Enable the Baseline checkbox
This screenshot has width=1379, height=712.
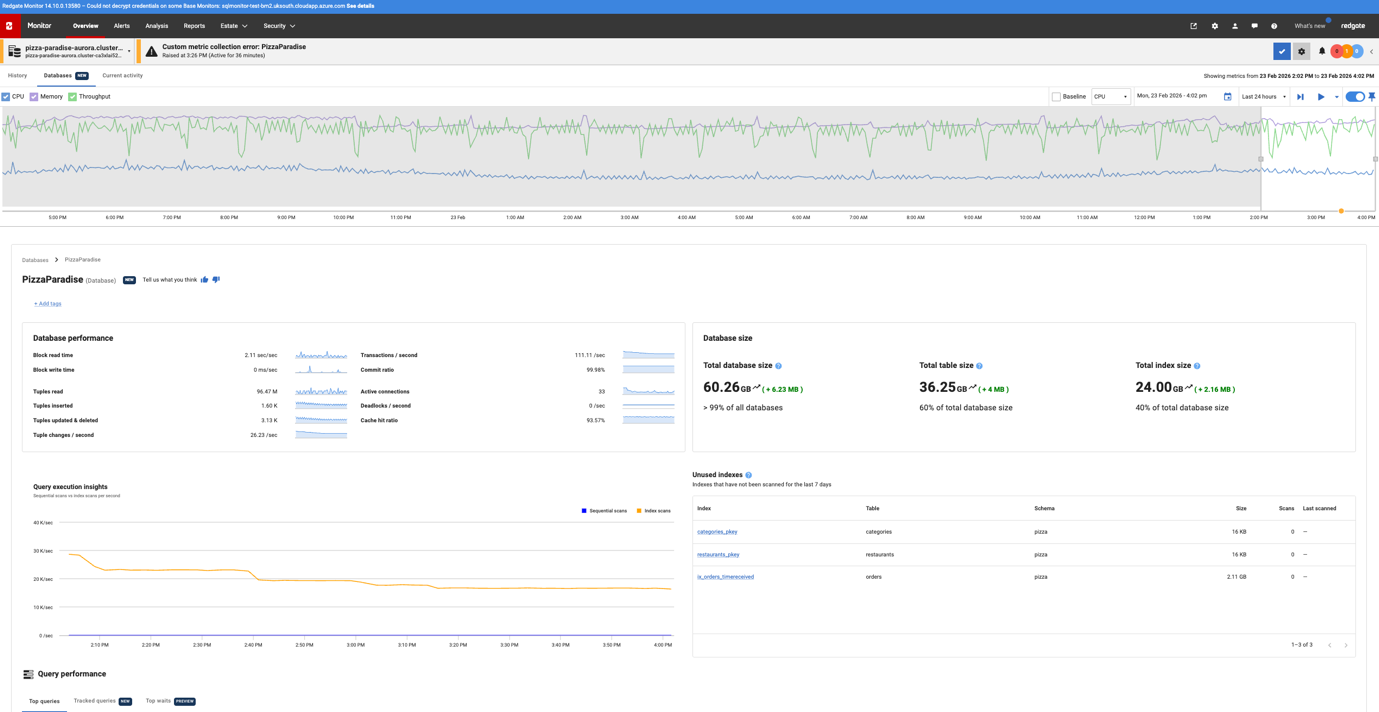1056,97
